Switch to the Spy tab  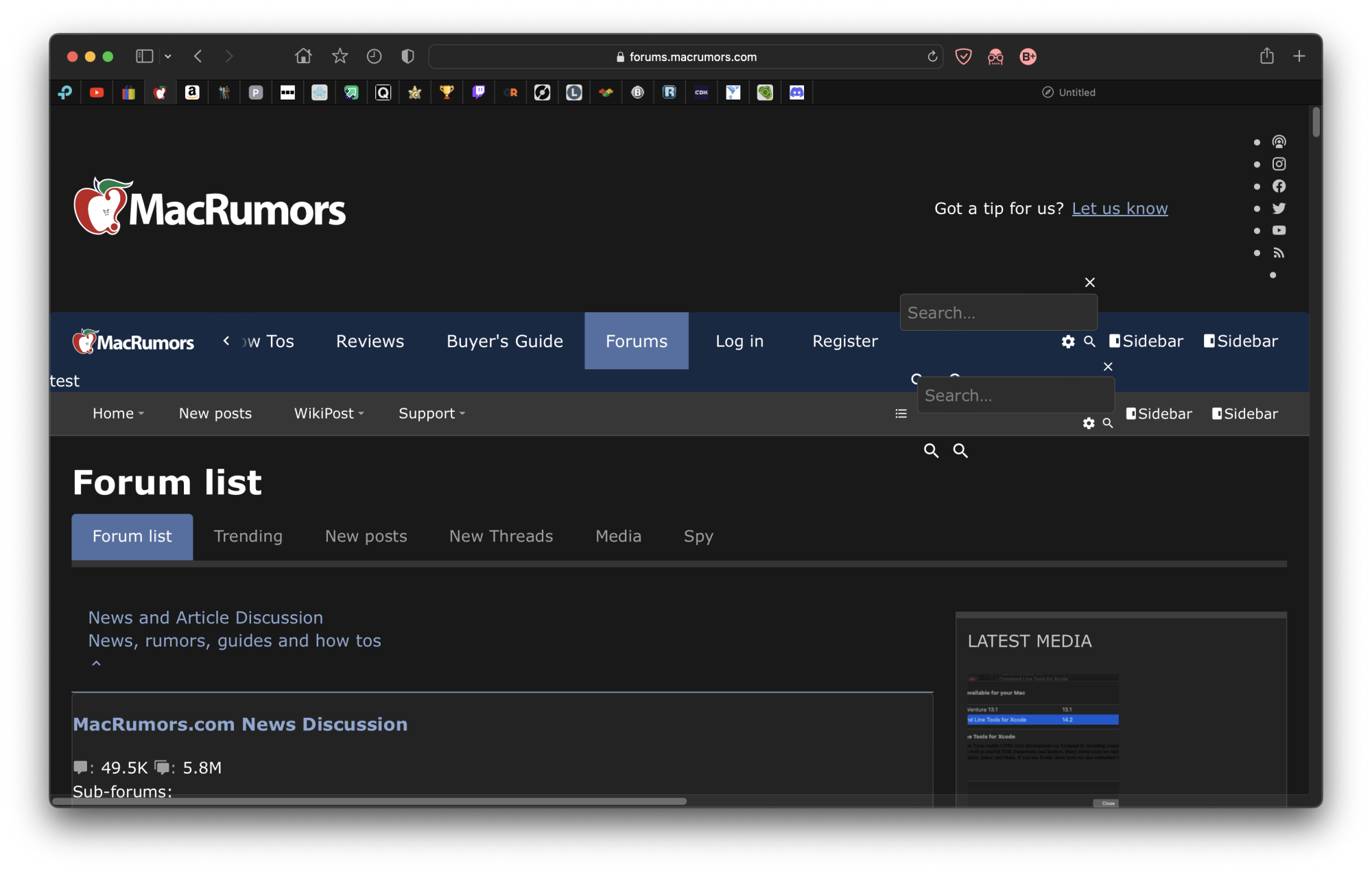click(x=698, y=537)
